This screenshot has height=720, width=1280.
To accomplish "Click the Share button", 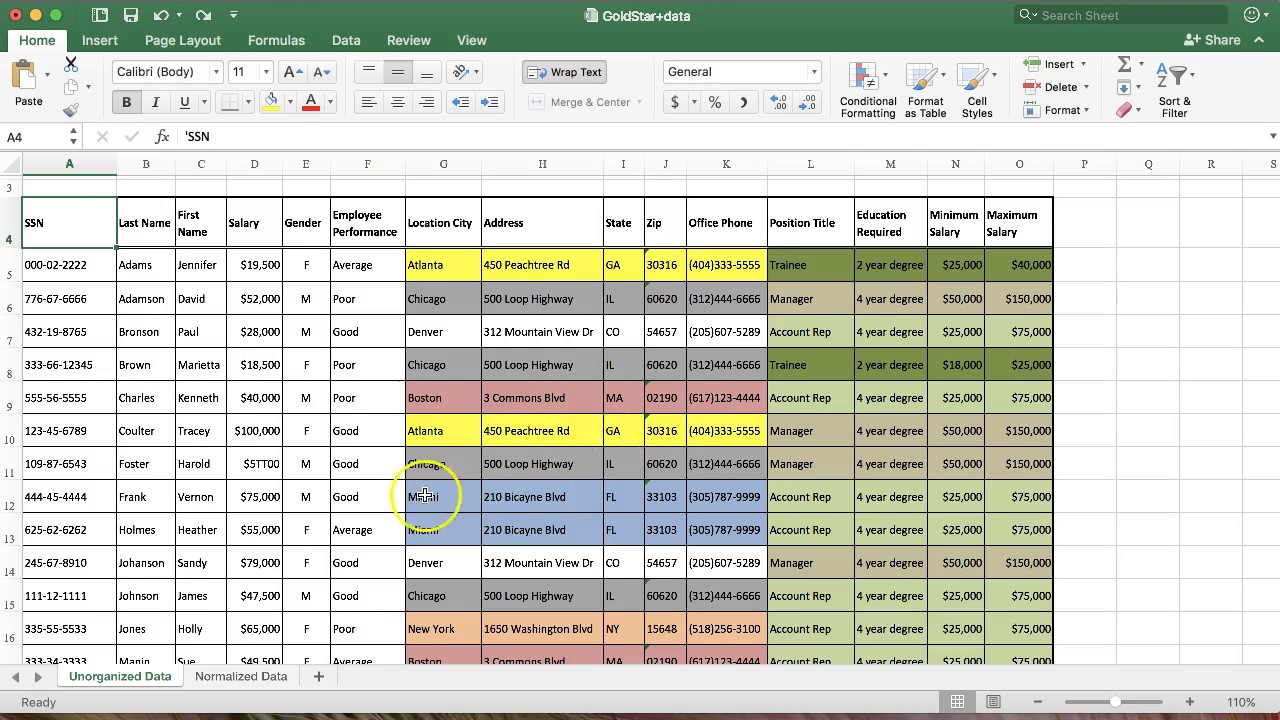I will (1212, 40).
